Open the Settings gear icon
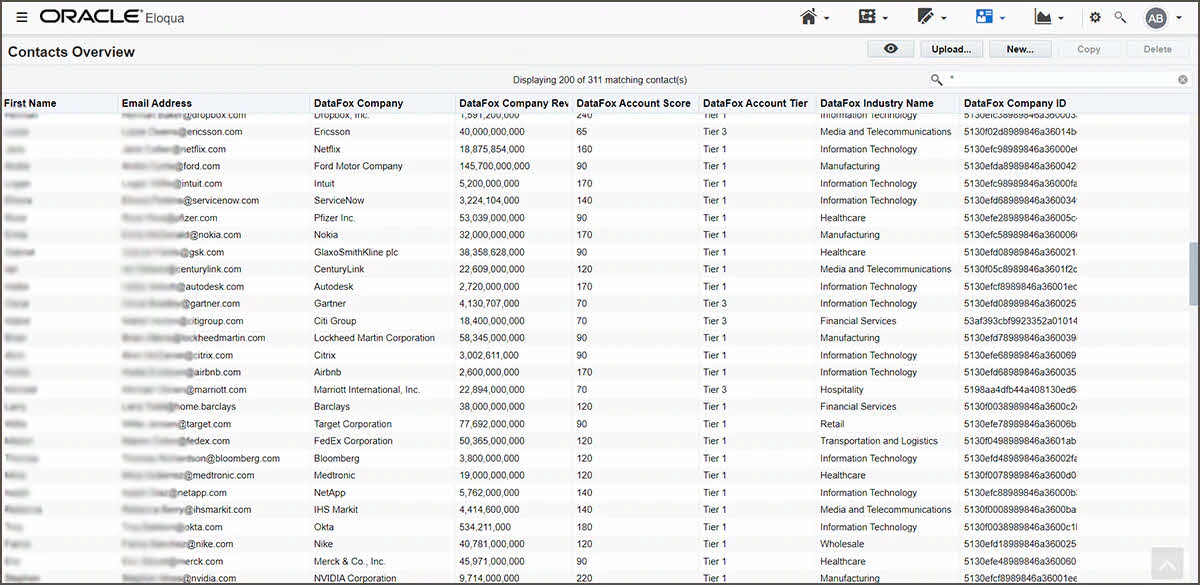Screen dimensions: 1200x585 click(1095, 17)
